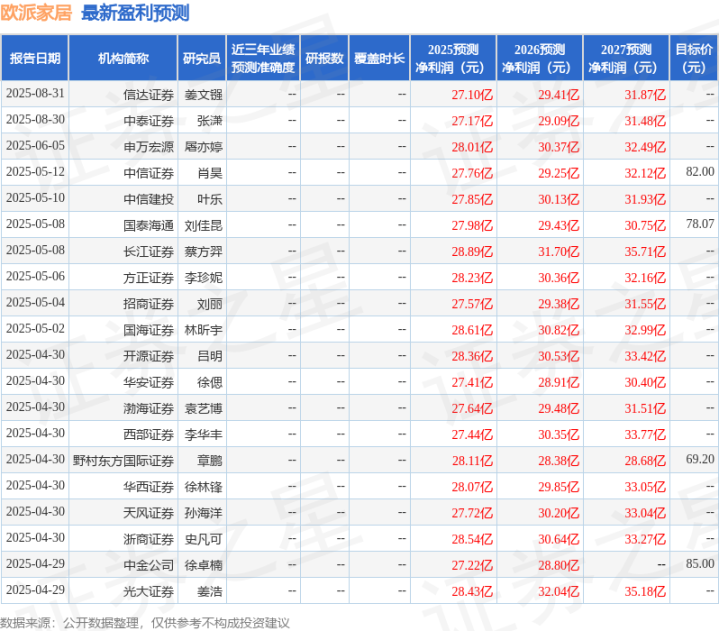
Task: Click analyst name 徐林锋
Action: point(203,487)
